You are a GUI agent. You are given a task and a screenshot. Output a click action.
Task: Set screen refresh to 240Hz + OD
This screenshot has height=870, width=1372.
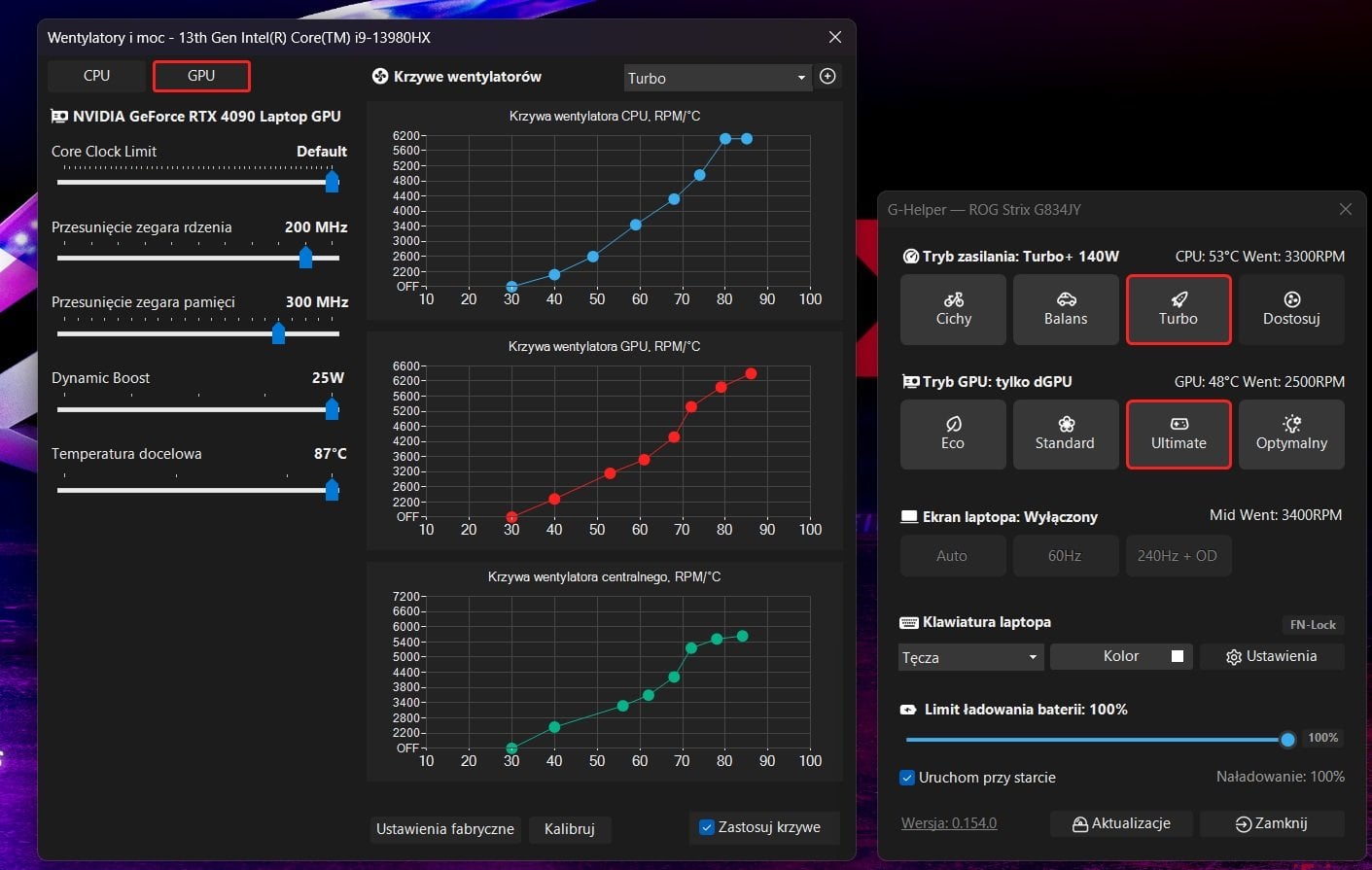point(1178,556)
